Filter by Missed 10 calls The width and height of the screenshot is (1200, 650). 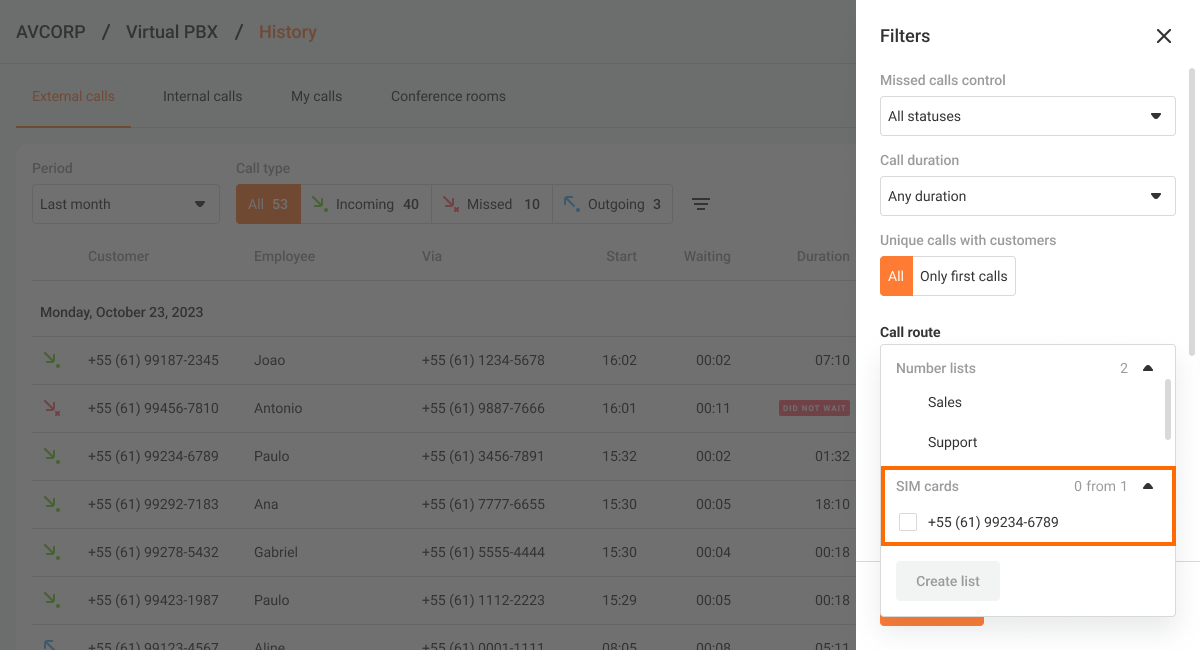pos(492,204)
